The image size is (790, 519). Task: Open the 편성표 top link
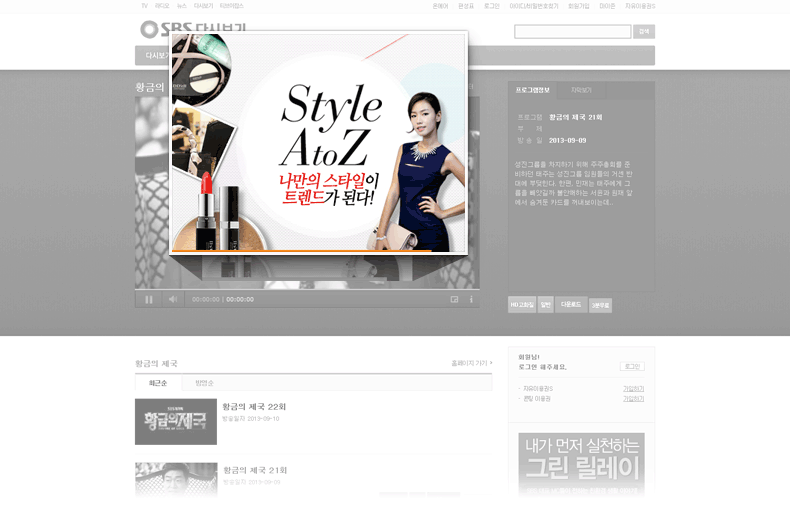point(466,6)
